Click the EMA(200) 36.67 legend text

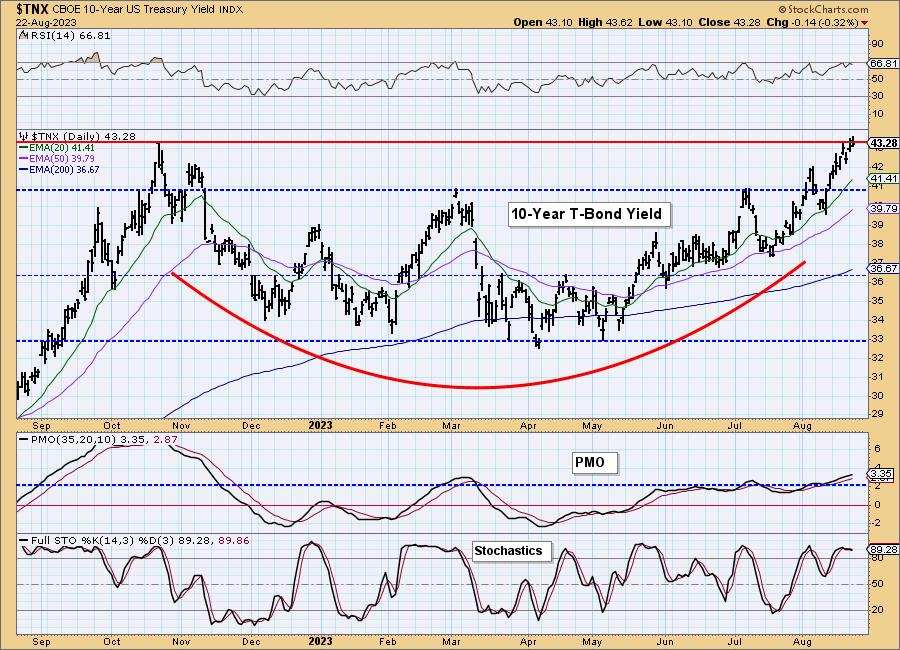coord(64,169)
